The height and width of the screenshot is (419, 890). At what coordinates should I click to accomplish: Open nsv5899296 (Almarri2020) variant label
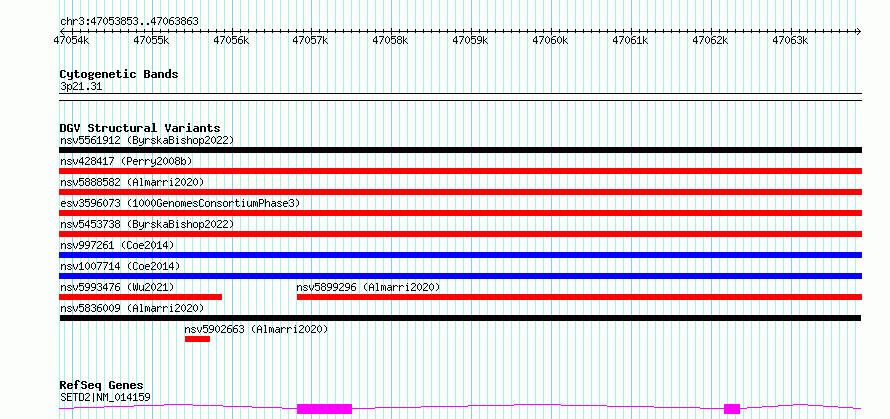click(368, 287)
